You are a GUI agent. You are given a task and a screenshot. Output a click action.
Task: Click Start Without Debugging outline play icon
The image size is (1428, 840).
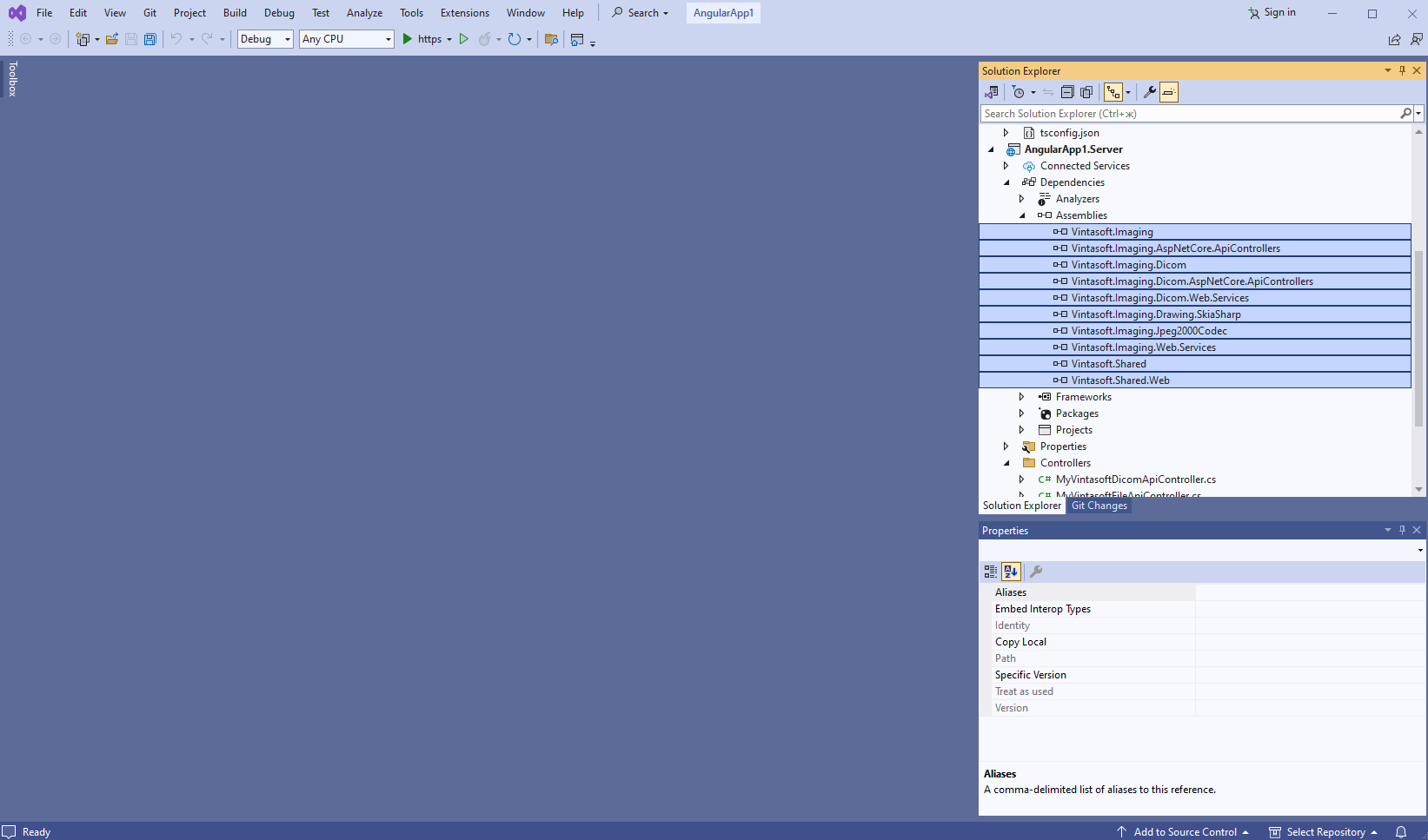tap(464, 39)
